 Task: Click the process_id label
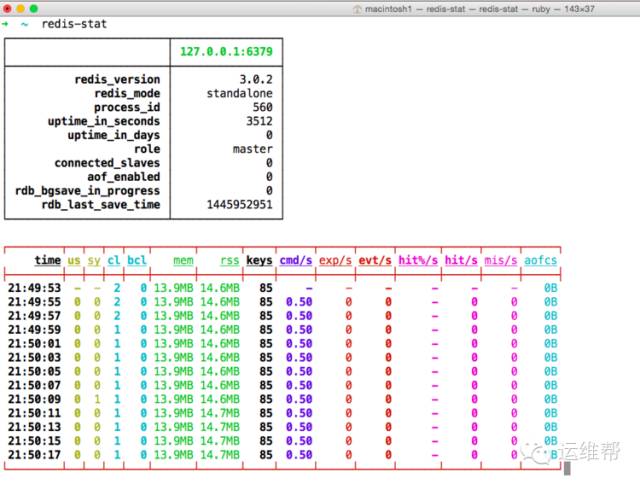pyautogui.click(x=127, y=107)
